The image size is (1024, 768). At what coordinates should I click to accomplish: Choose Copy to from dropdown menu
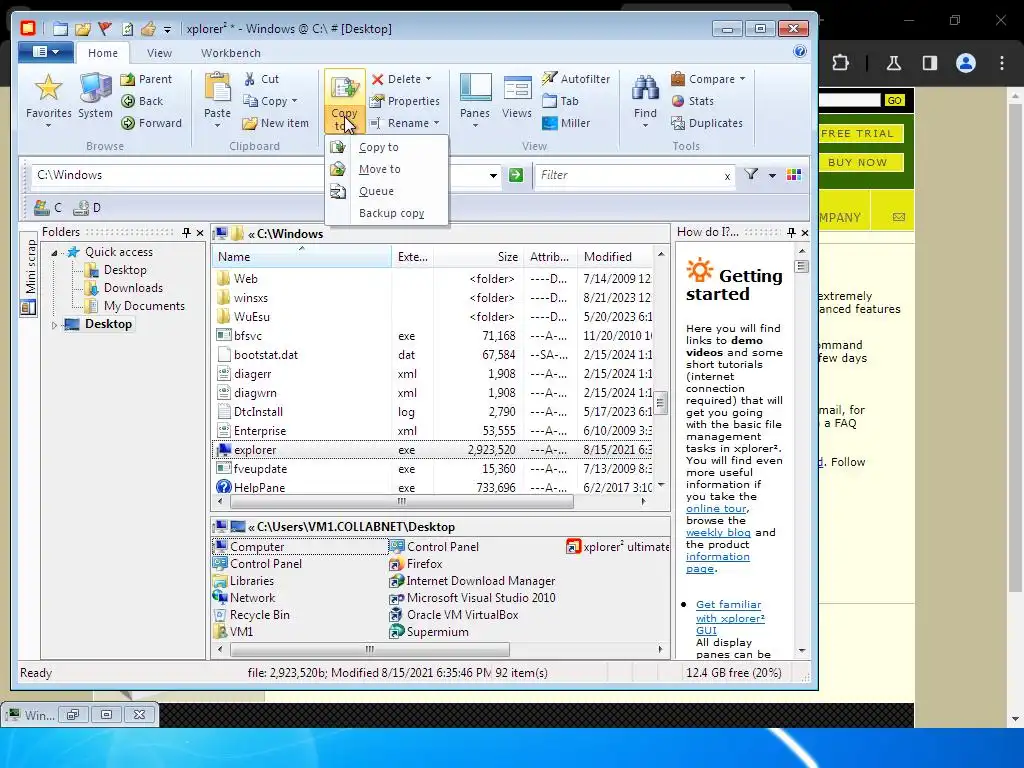pyautogui.click(x=387, y=147)
